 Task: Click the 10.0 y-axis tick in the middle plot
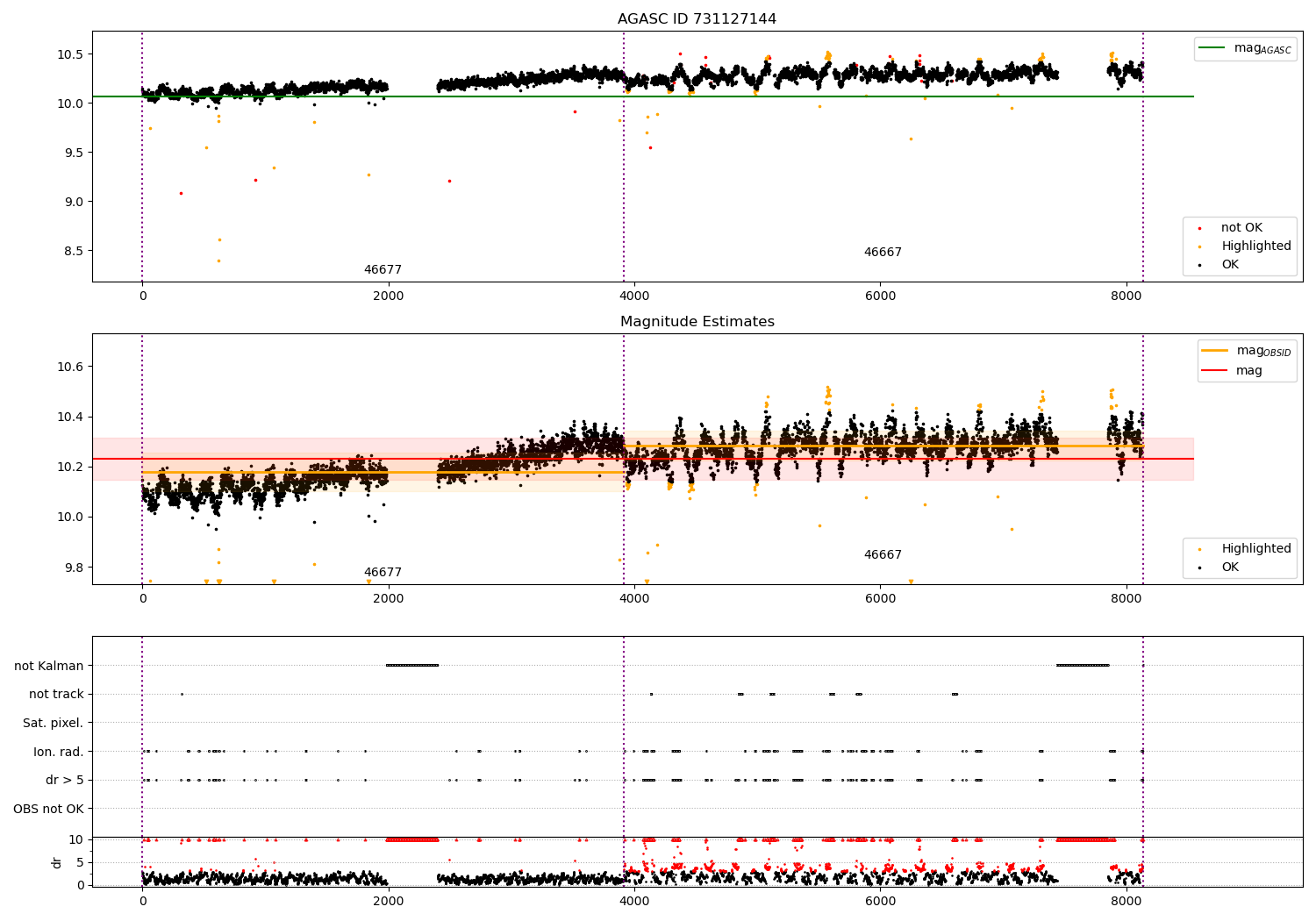click(x=70, y=518)
